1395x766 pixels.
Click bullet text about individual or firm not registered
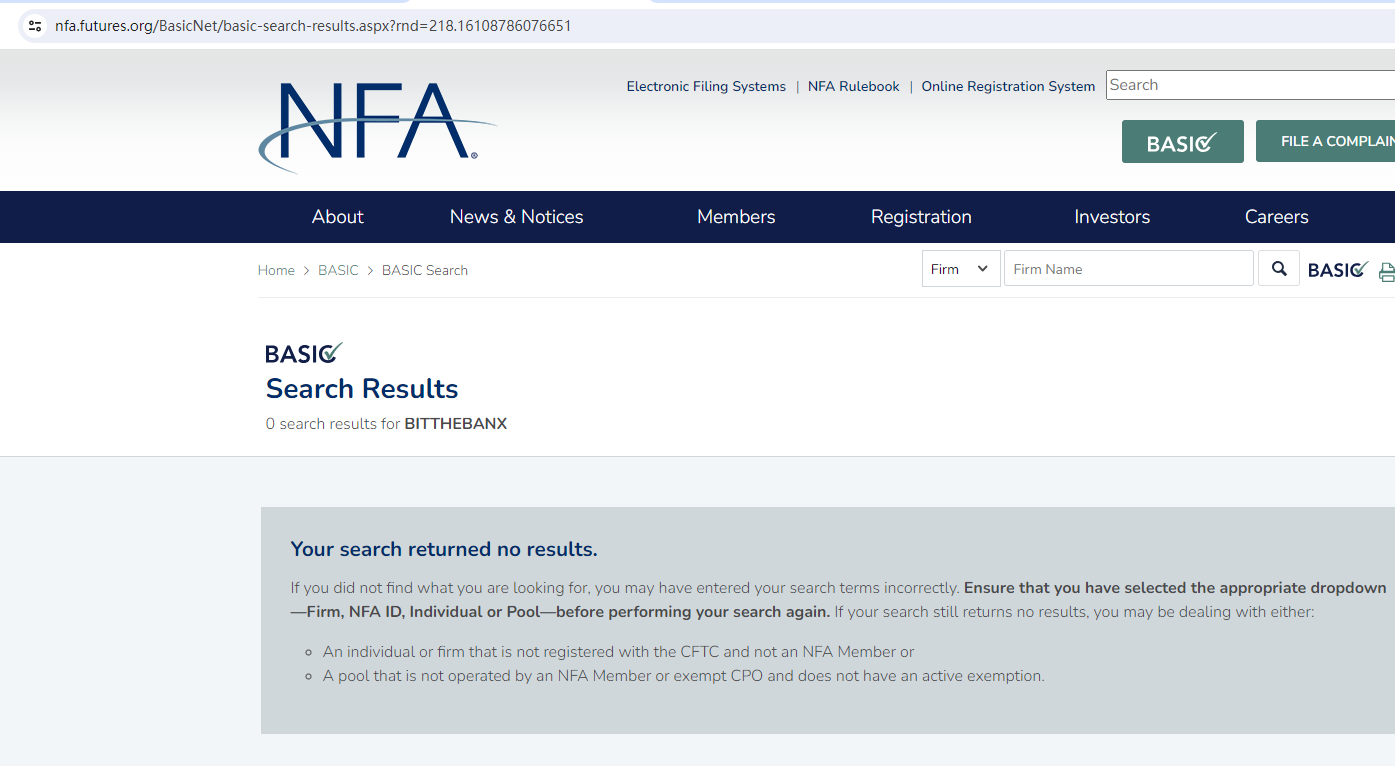point(618,652)
